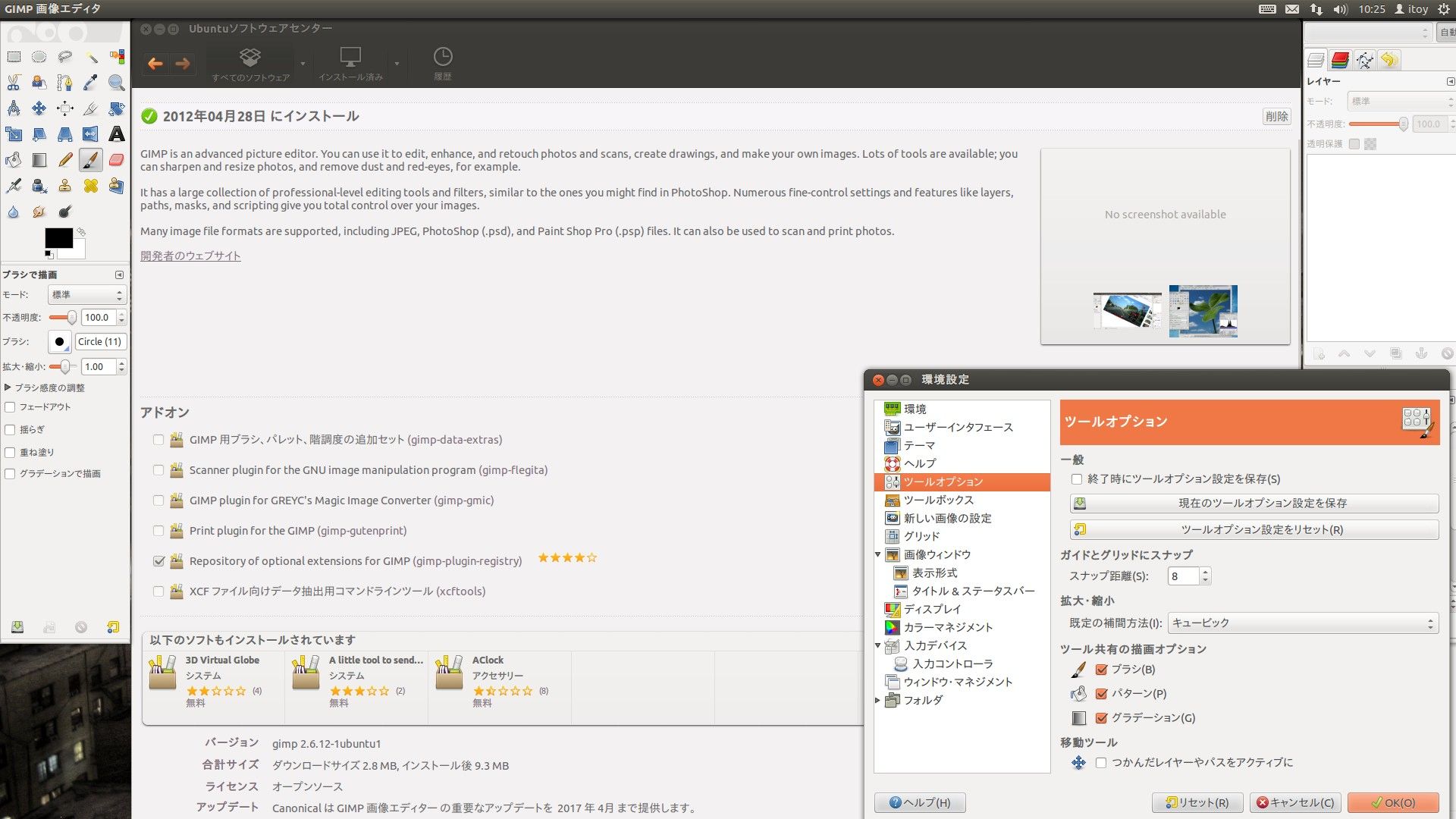Select the Free Select lasso tool
The height and width of the screenshot is (819, 1456).
click(65, 57)
